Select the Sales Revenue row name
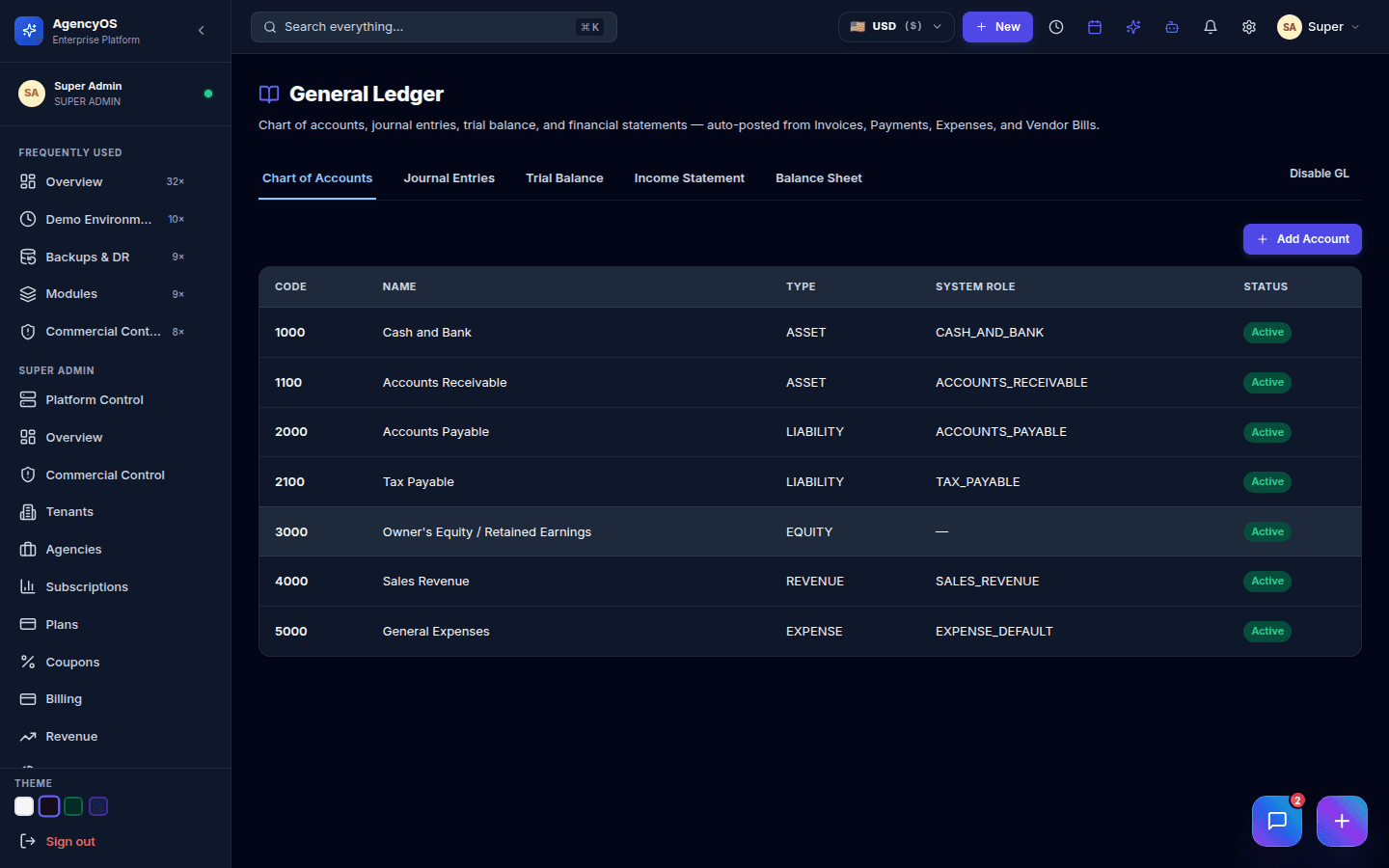Viewport: 1389px width, 868px height. pyautogui.click(x=426, y=582)
